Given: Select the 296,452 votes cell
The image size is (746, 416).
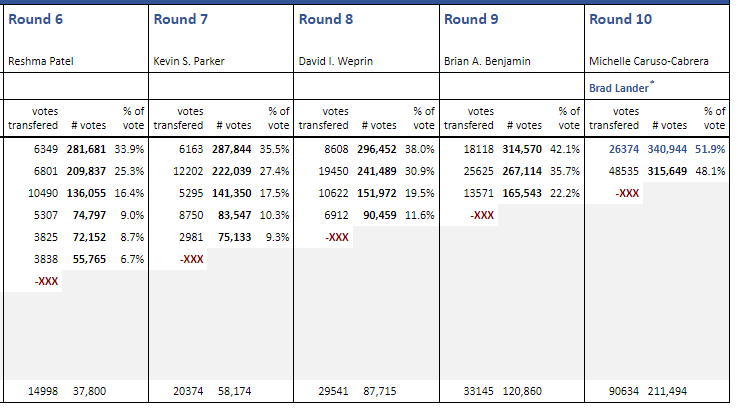Looking at the screenshot, I should tap(377, 149).
